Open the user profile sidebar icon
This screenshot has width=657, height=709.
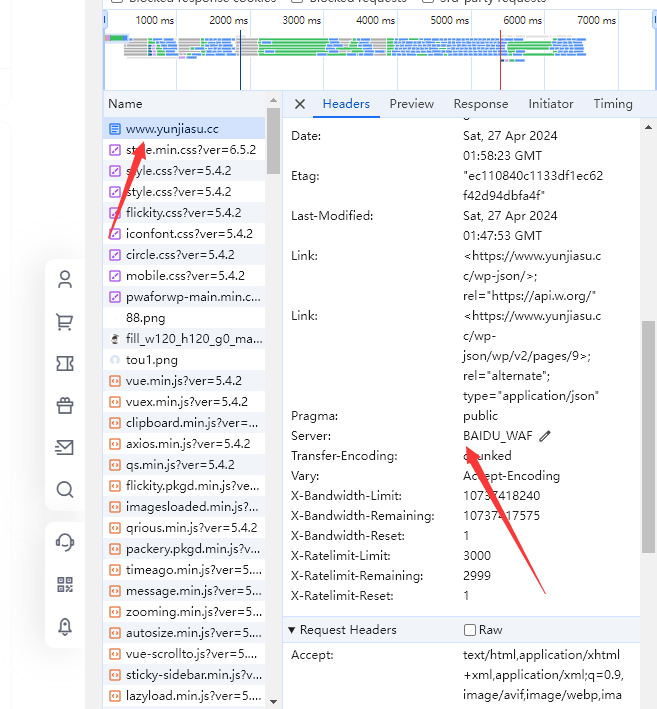click(65, 279)
